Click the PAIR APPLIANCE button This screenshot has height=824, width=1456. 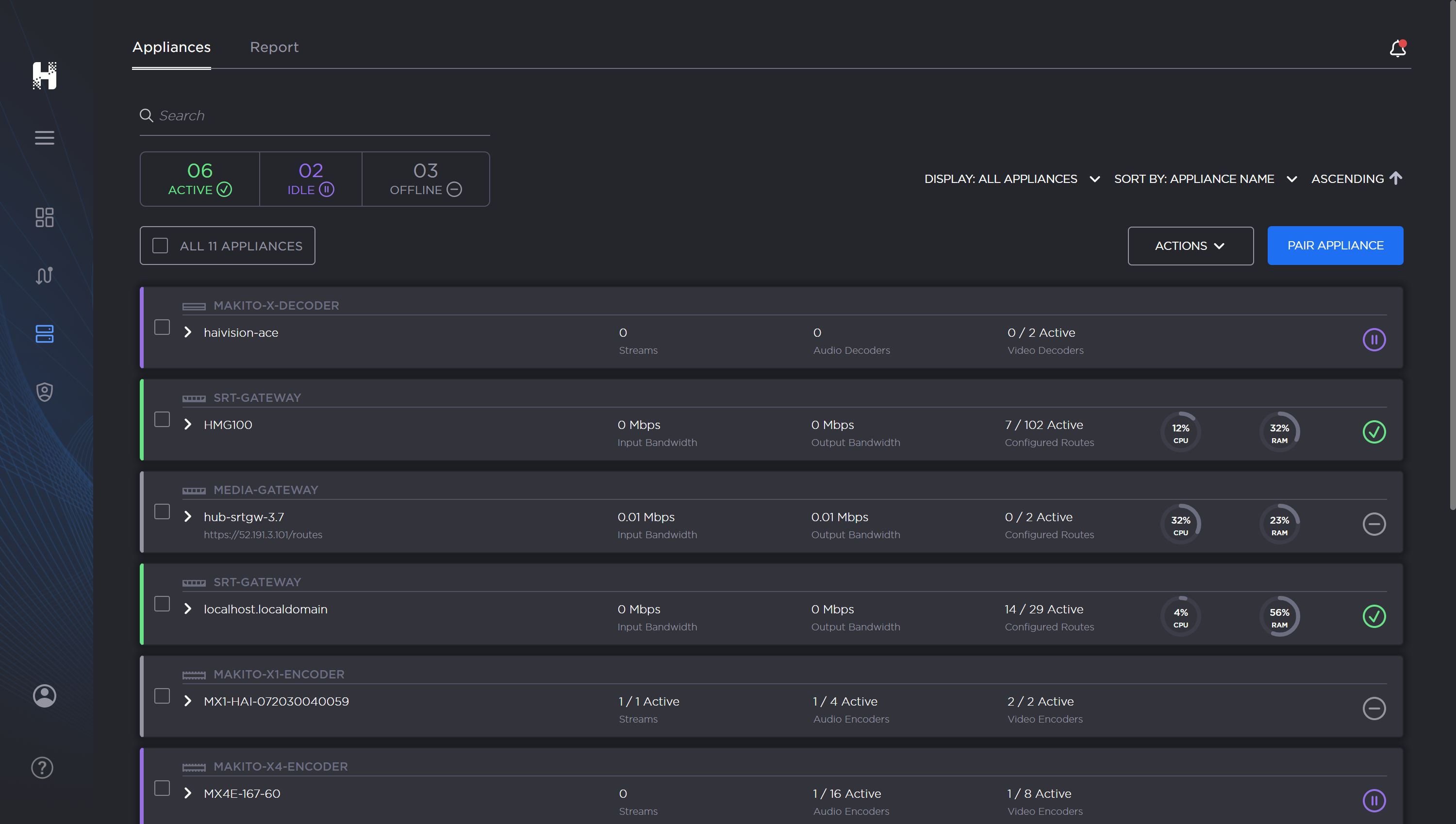tap(1336, 245)
